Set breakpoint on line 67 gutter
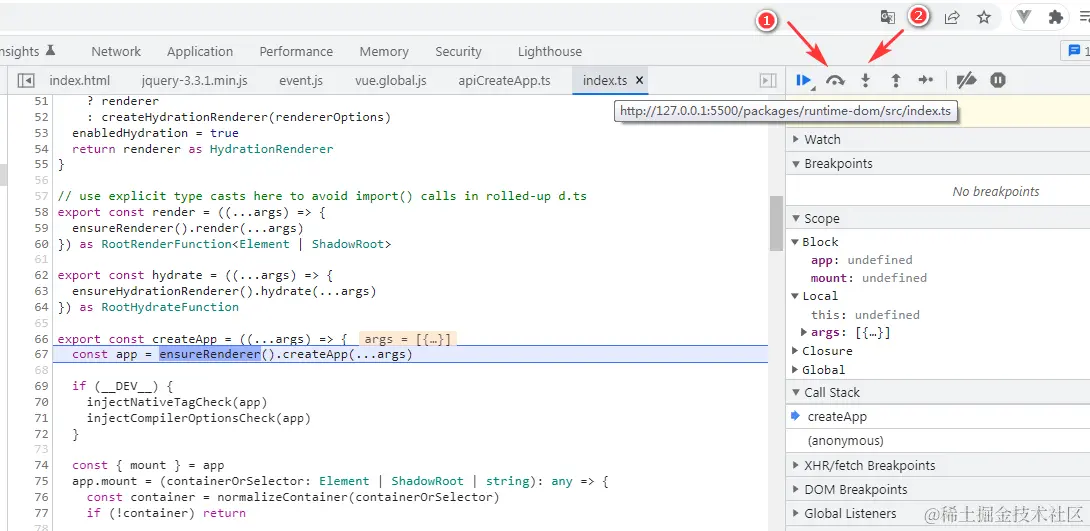This screenshot has height=531, width=1090. pos(40,354)
